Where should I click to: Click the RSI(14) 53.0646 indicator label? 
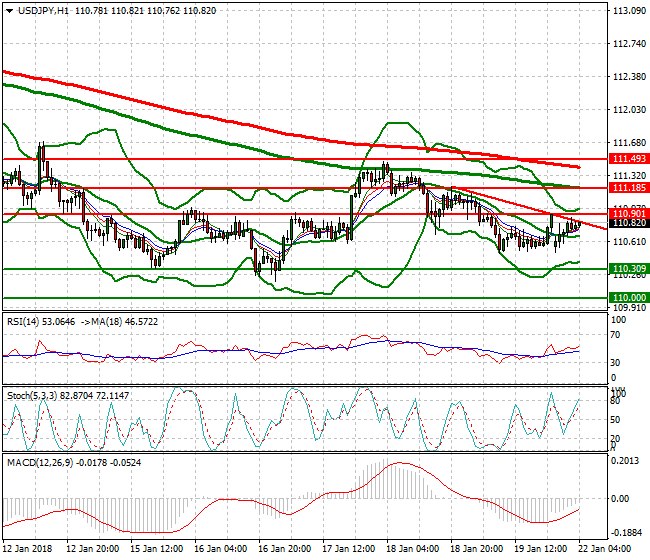(41, 322)
